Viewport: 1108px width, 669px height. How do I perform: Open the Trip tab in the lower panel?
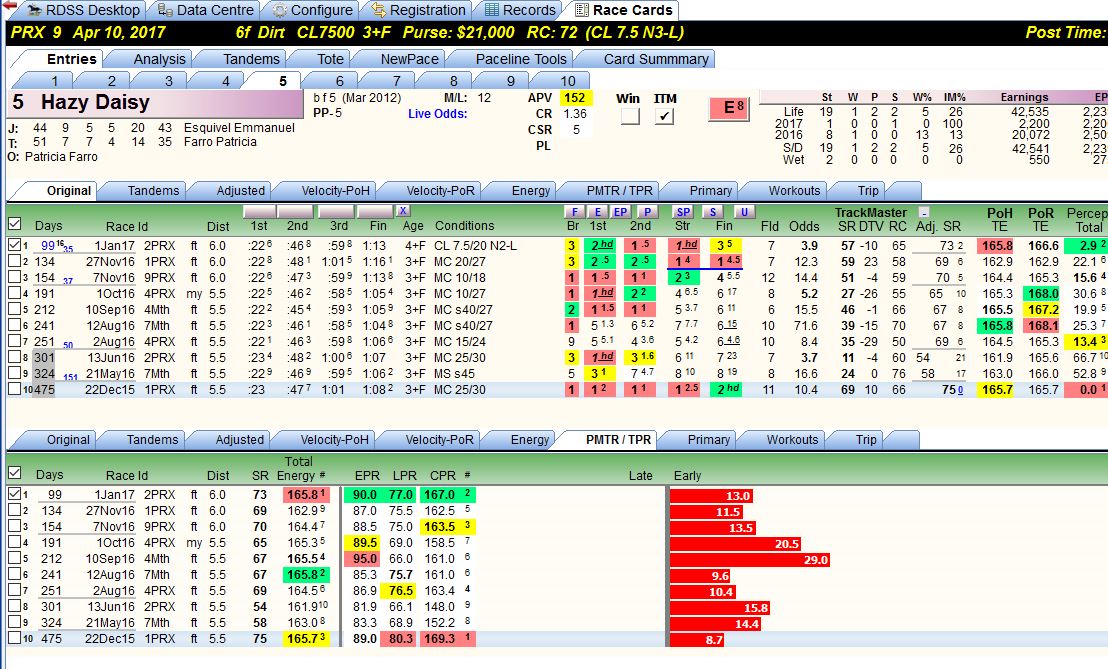pyautogui.click(x=866, y=439)
